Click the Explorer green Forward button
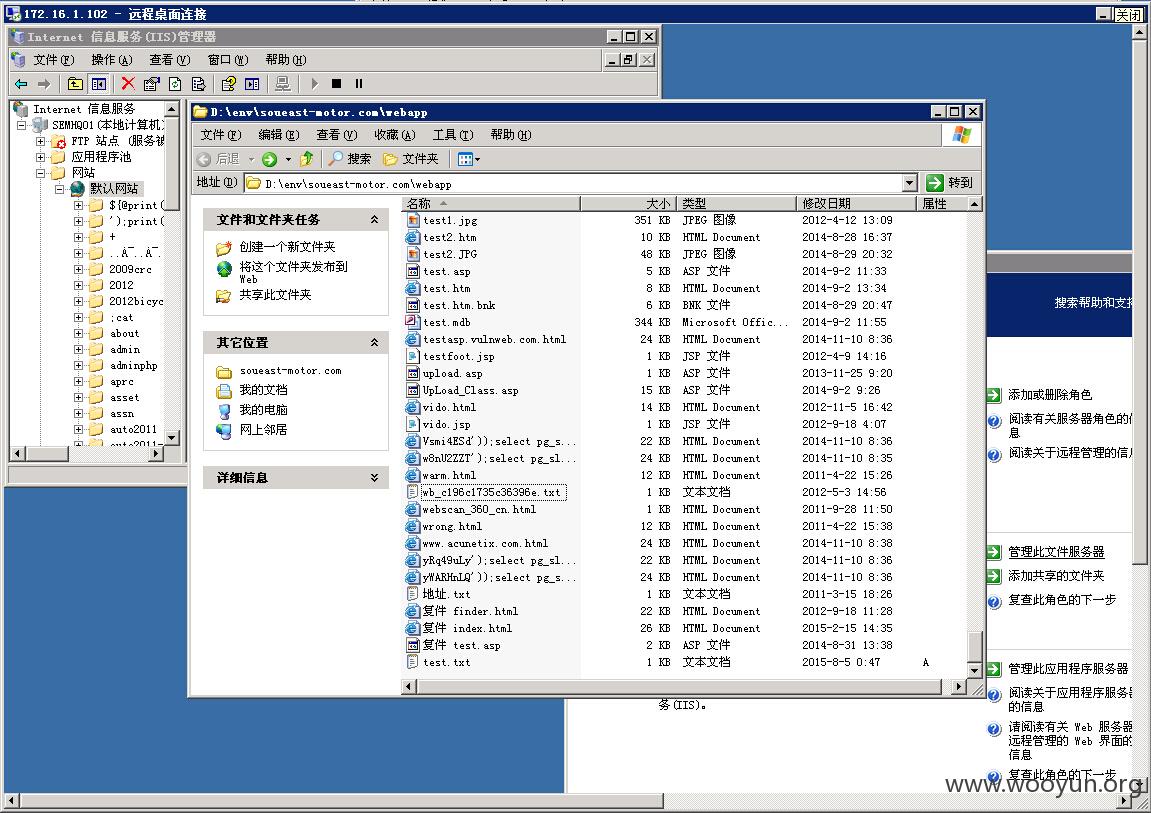Image resolution: width=1151 pixels, height=813 pixels. point(269,158)
